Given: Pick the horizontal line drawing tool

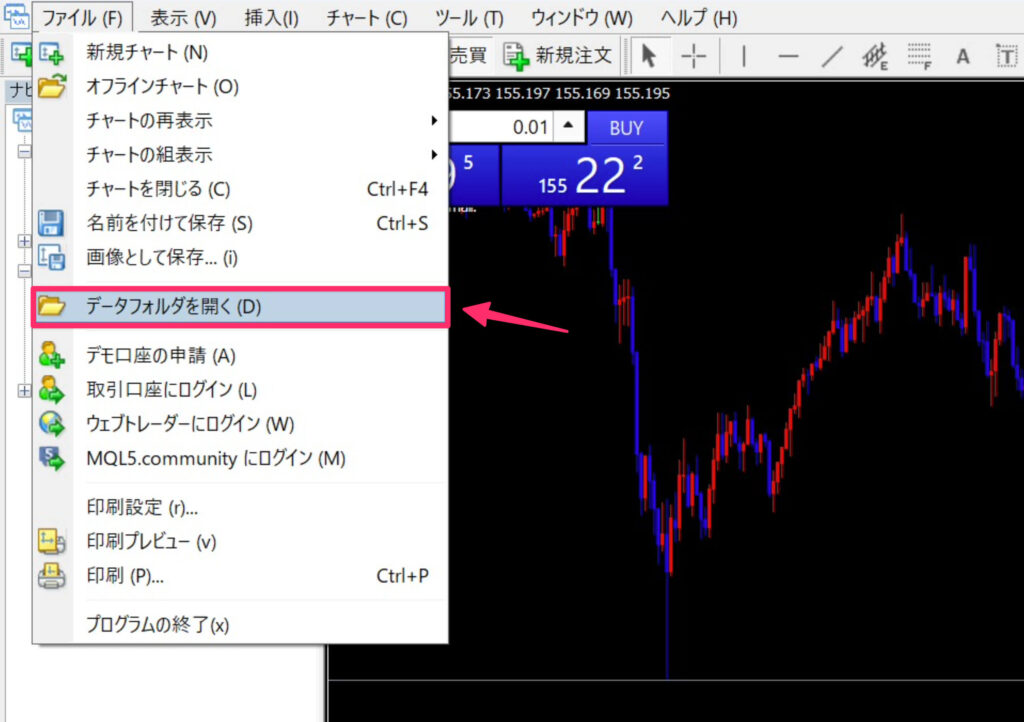Looking at the screenshot, I should (788, 56).
